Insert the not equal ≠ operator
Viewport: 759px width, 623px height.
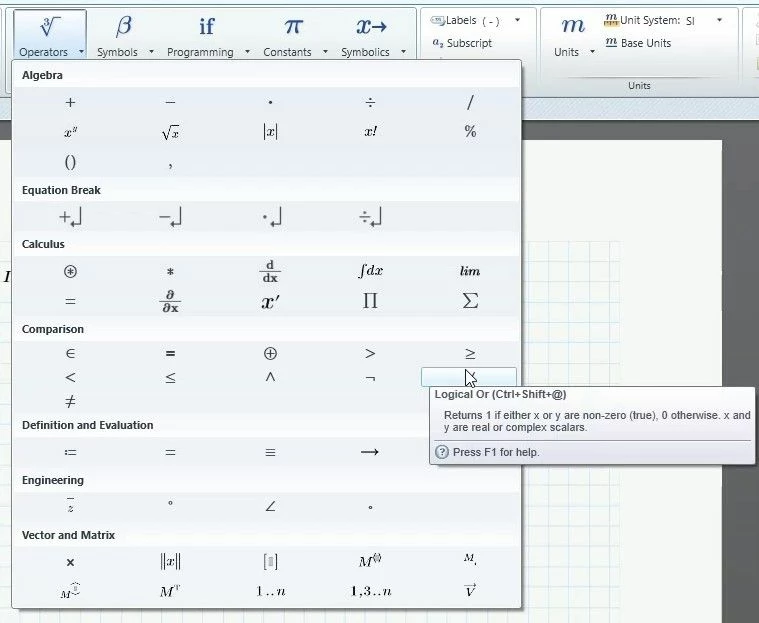[x=70, y=401]
